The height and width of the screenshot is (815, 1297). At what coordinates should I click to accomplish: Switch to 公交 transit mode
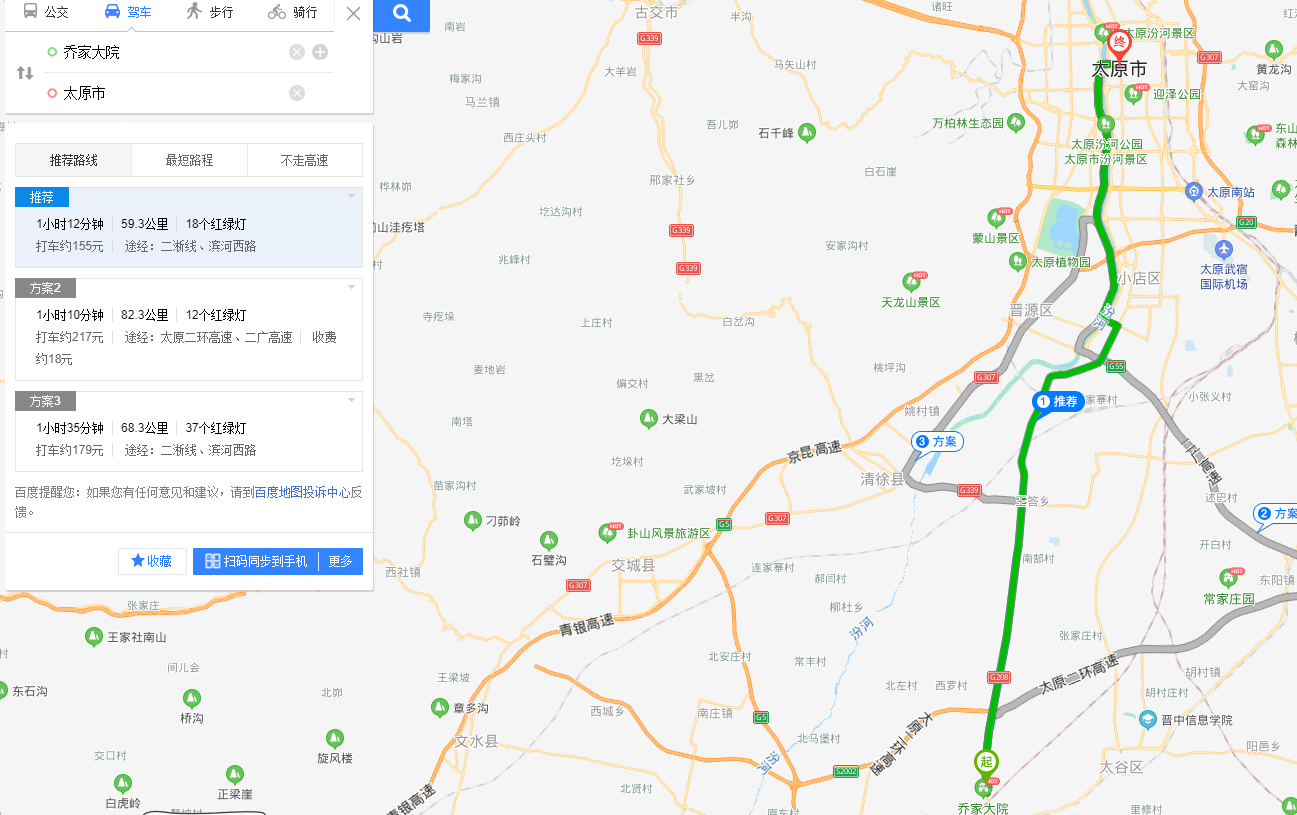click(45, 12)
